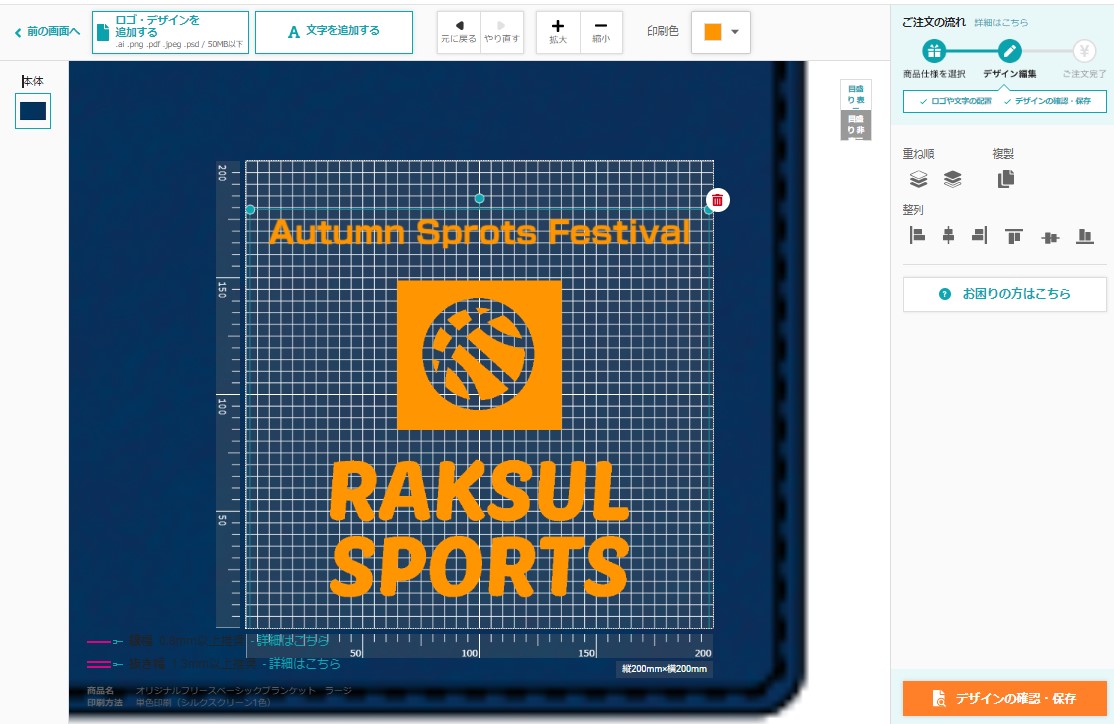Click the orange print color swatch
Screen dimensions: 1114x724
(x=713, y=32)
